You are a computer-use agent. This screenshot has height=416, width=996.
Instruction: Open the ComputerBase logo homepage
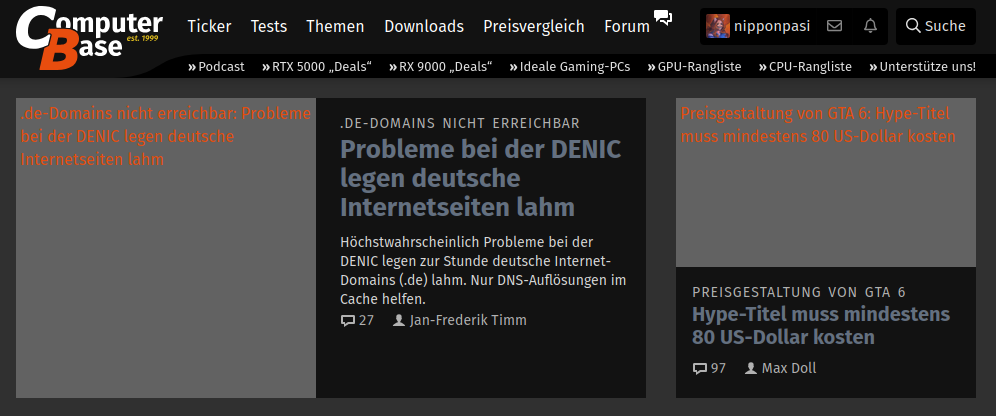(x=89, y=37)
